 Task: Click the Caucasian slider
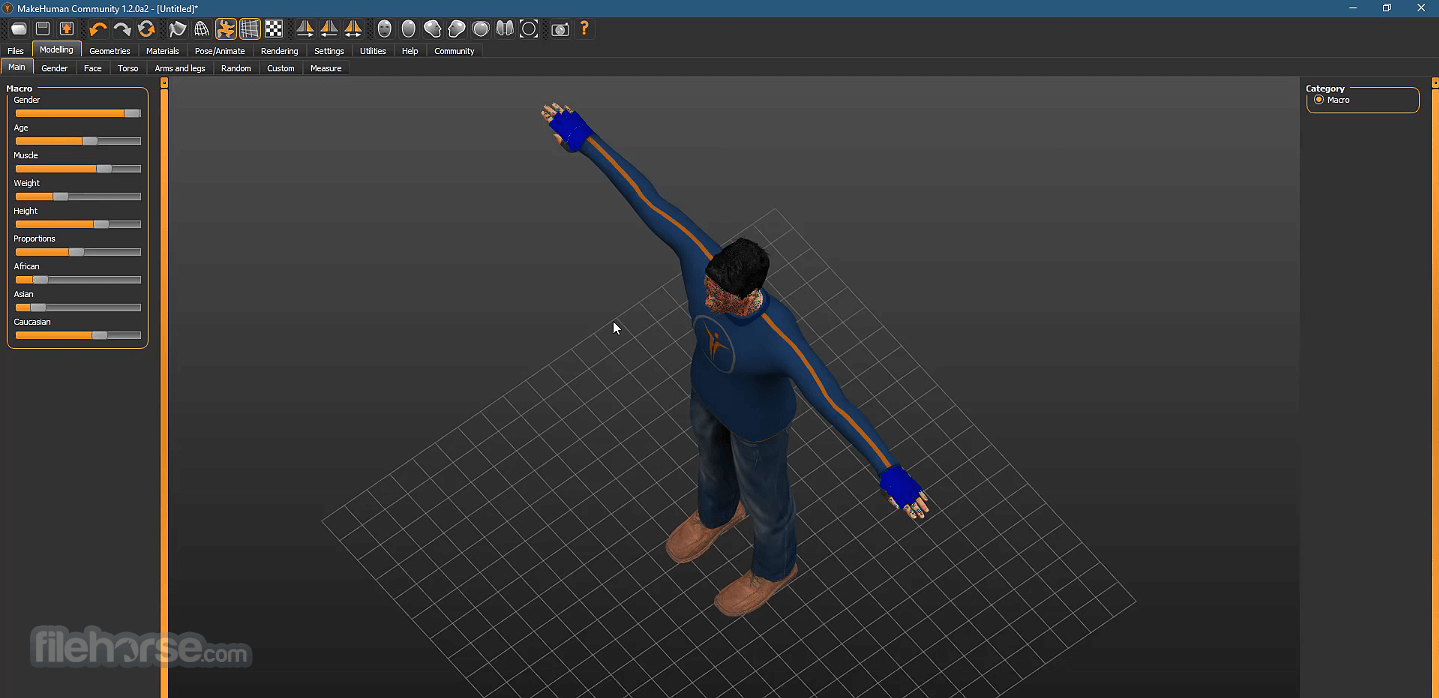point(78,335)
